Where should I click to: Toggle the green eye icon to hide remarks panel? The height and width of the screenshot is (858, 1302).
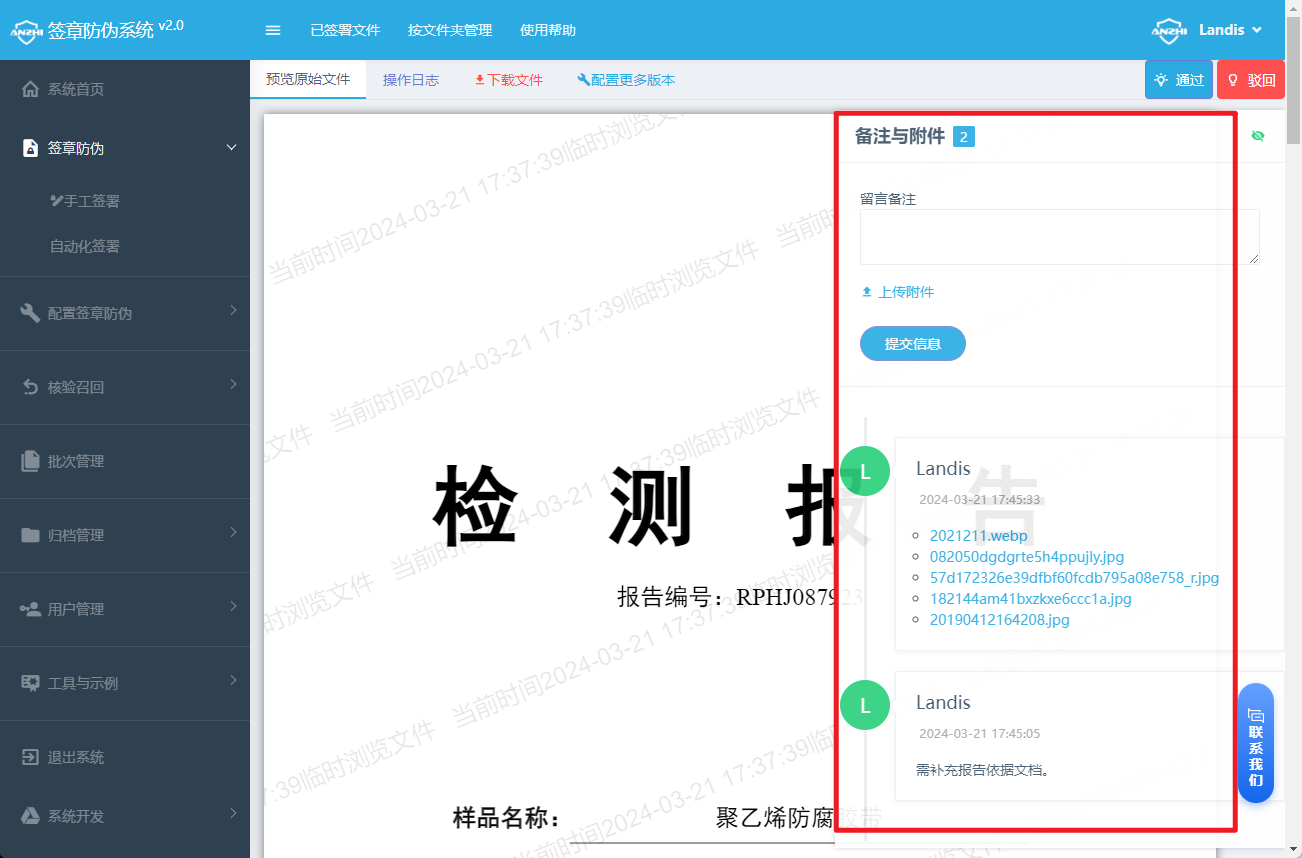[1257, 136]
